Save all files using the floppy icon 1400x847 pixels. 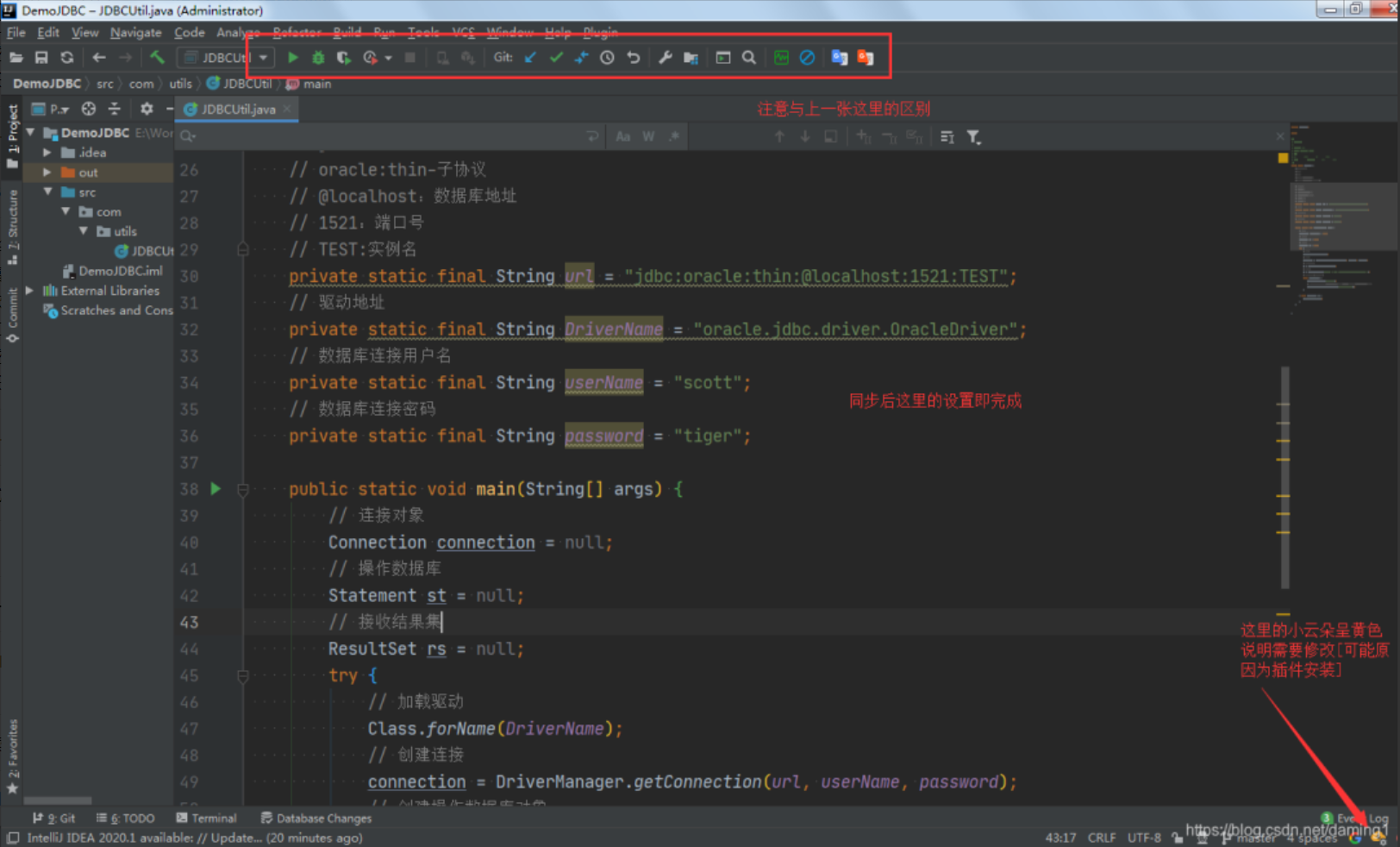(x=41, y=58)
